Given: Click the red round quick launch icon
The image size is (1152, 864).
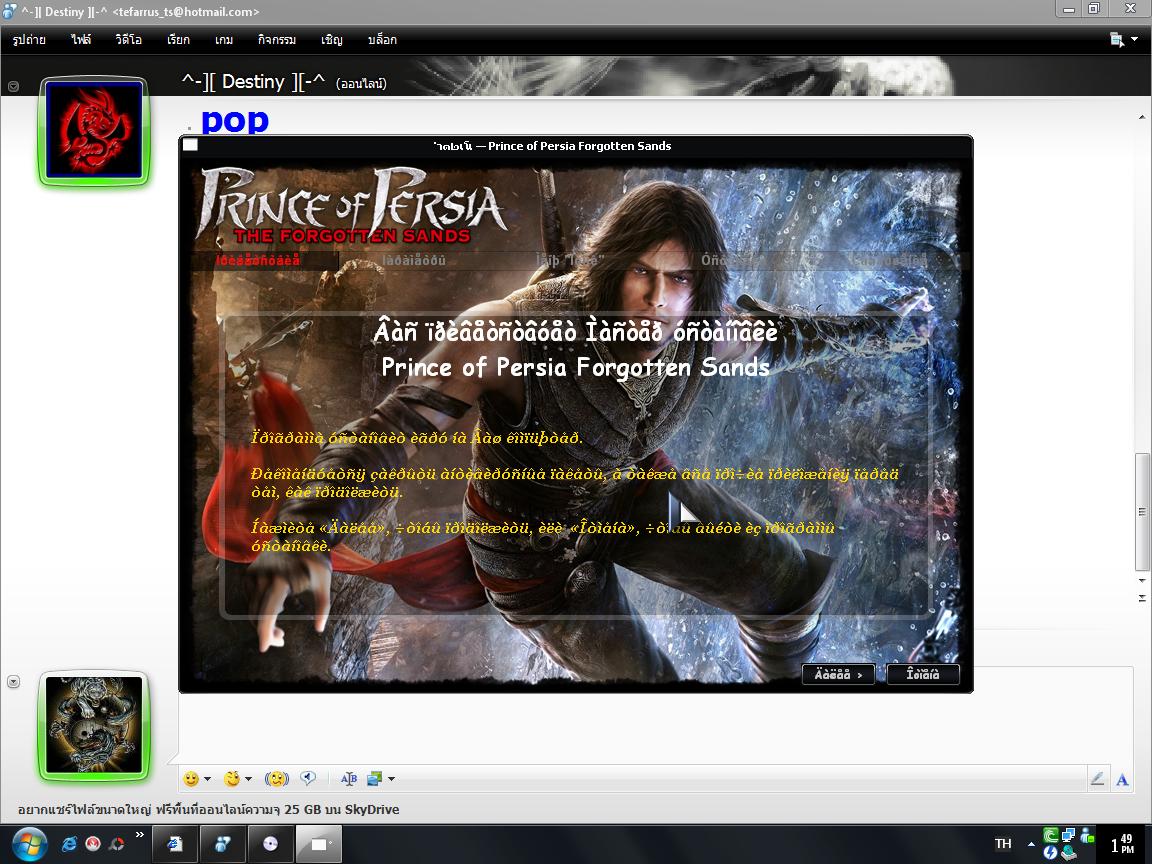Looking at the screenshot, I should (x=93, y=844).
